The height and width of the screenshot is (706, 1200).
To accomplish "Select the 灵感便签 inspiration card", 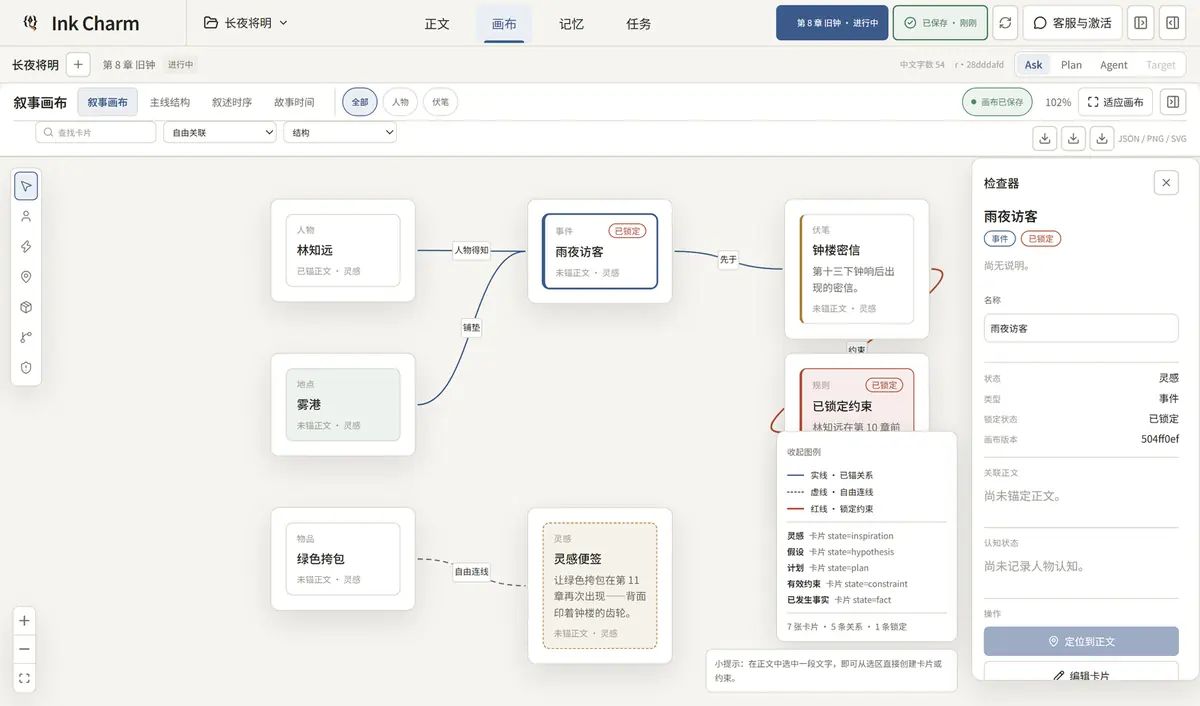I will click(600, 585).
